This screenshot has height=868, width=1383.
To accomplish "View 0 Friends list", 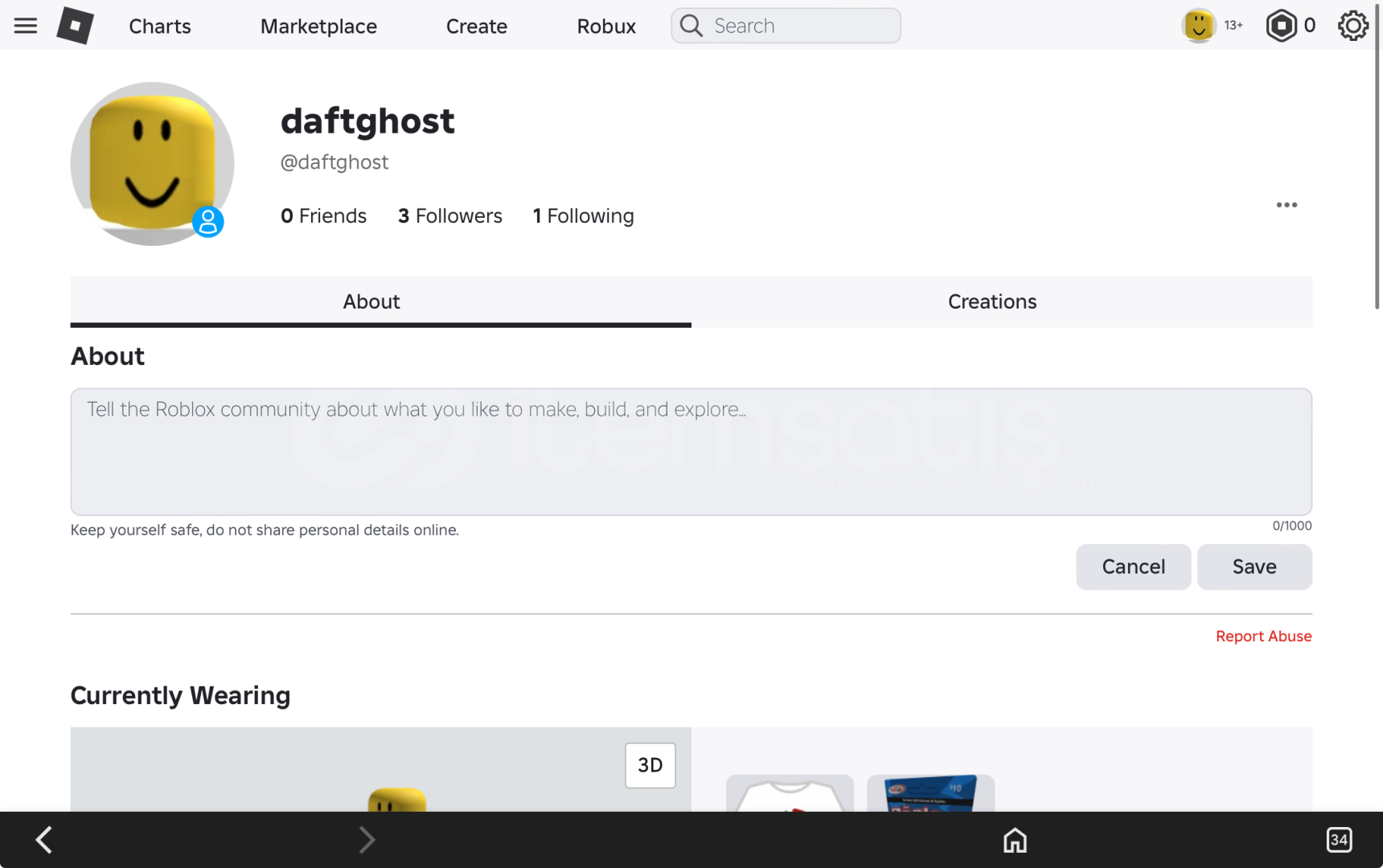I will pos(323,216).
